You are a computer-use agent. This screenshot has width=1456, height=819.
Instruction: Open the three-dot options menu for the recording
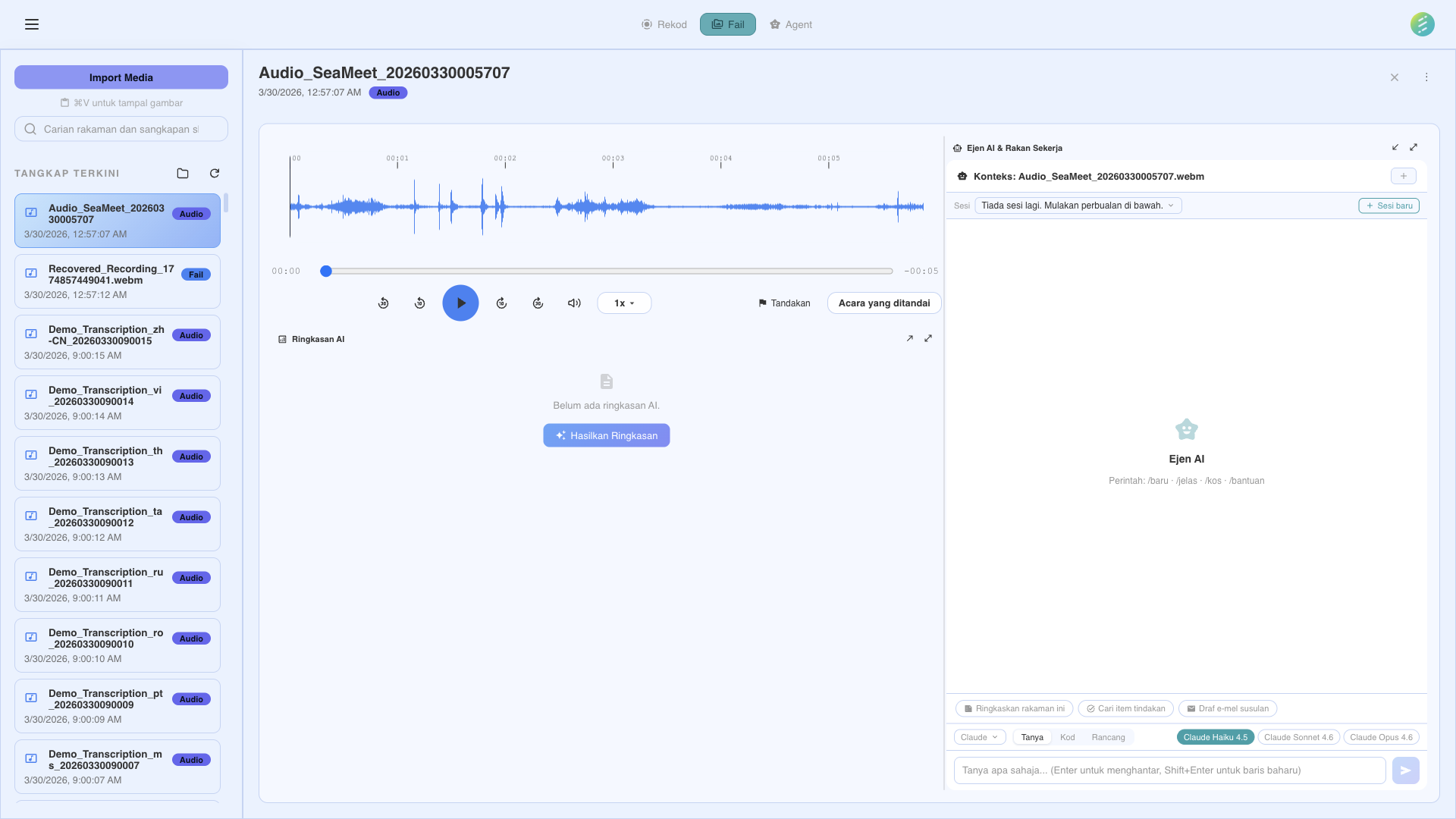click(x=1426, y=77)
